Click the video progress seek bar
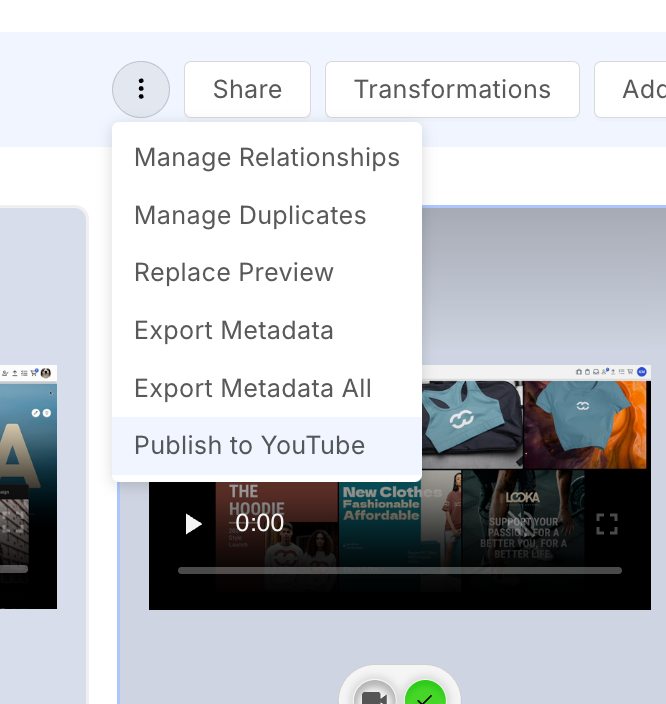 tap(400, 570)
